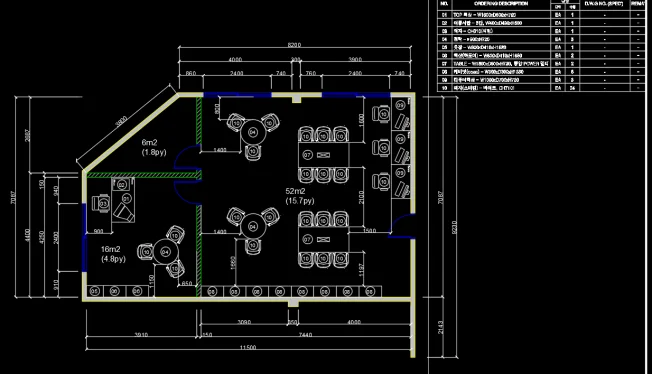The height and width of the screenshot is (374, 652).
Task: Pick the 8200 overall top dimension text
Action: pyautogui.click(x=294, y=45)
